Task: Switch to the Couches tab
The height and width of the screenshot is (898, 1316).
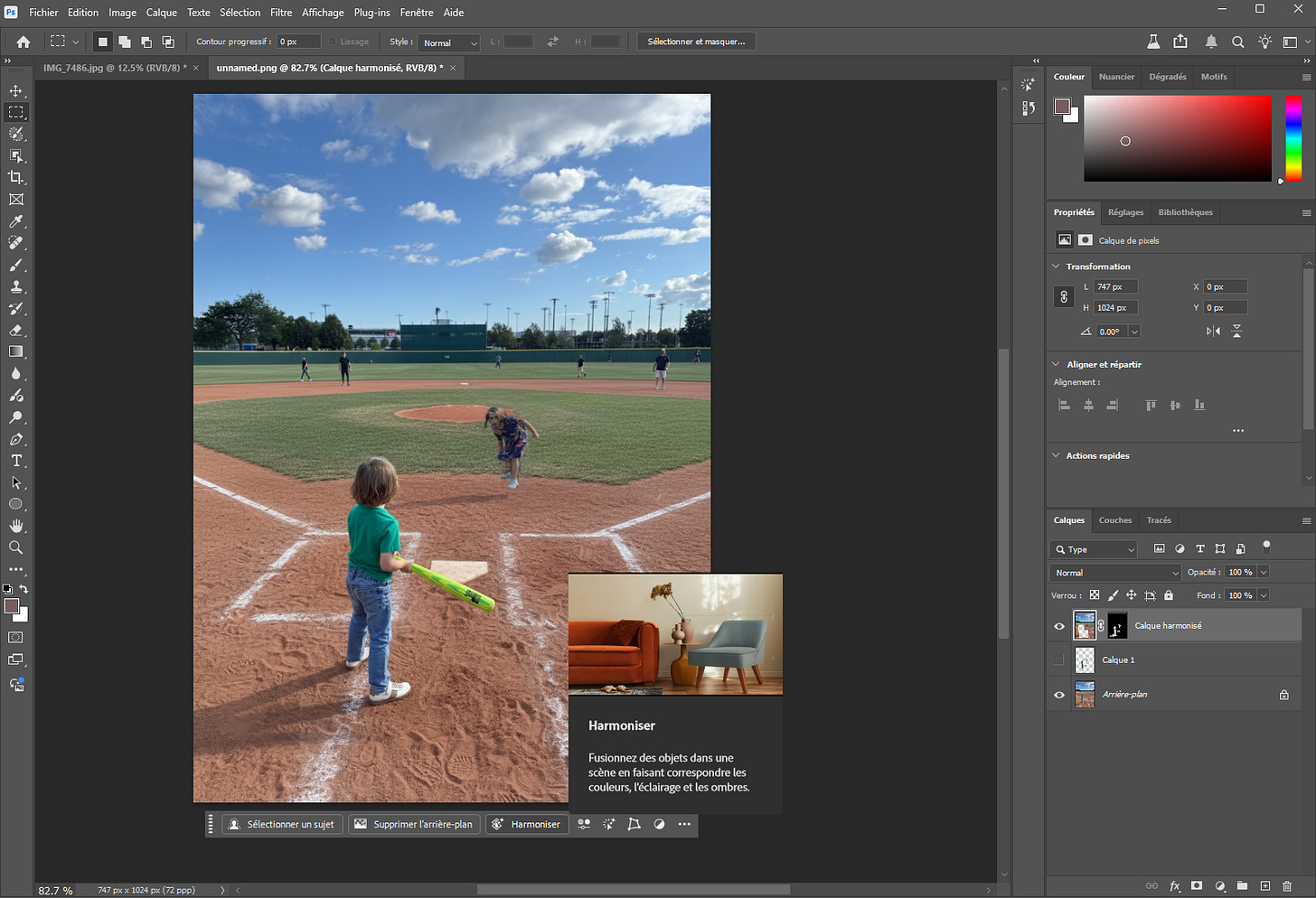Action: tap(1114, 520)
